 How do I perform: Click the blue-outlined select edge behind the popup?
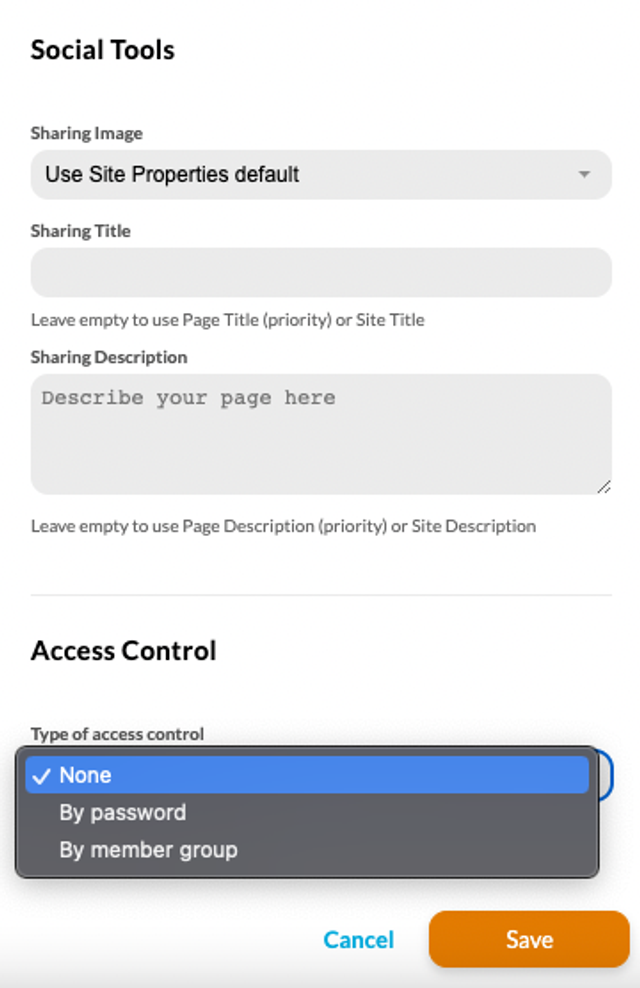[605, 775]
